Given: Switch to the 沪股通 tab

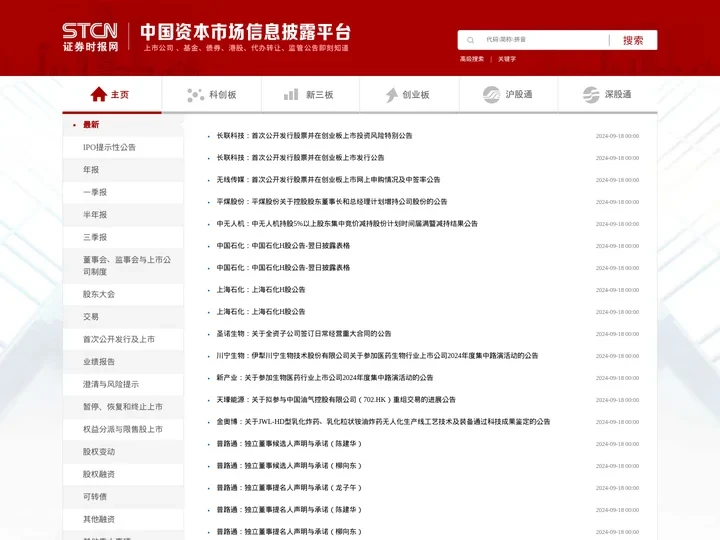Looking at the screenshot, I should pyautogui.click(x=508, y=95).
